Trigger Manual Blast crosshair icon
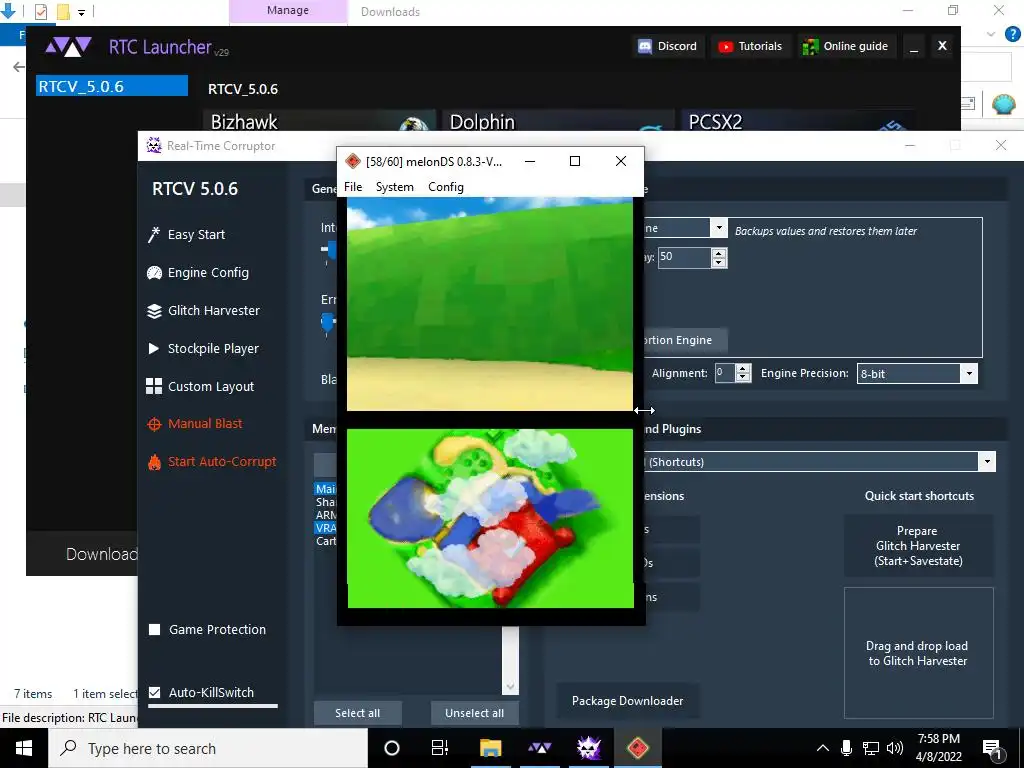 154,424
